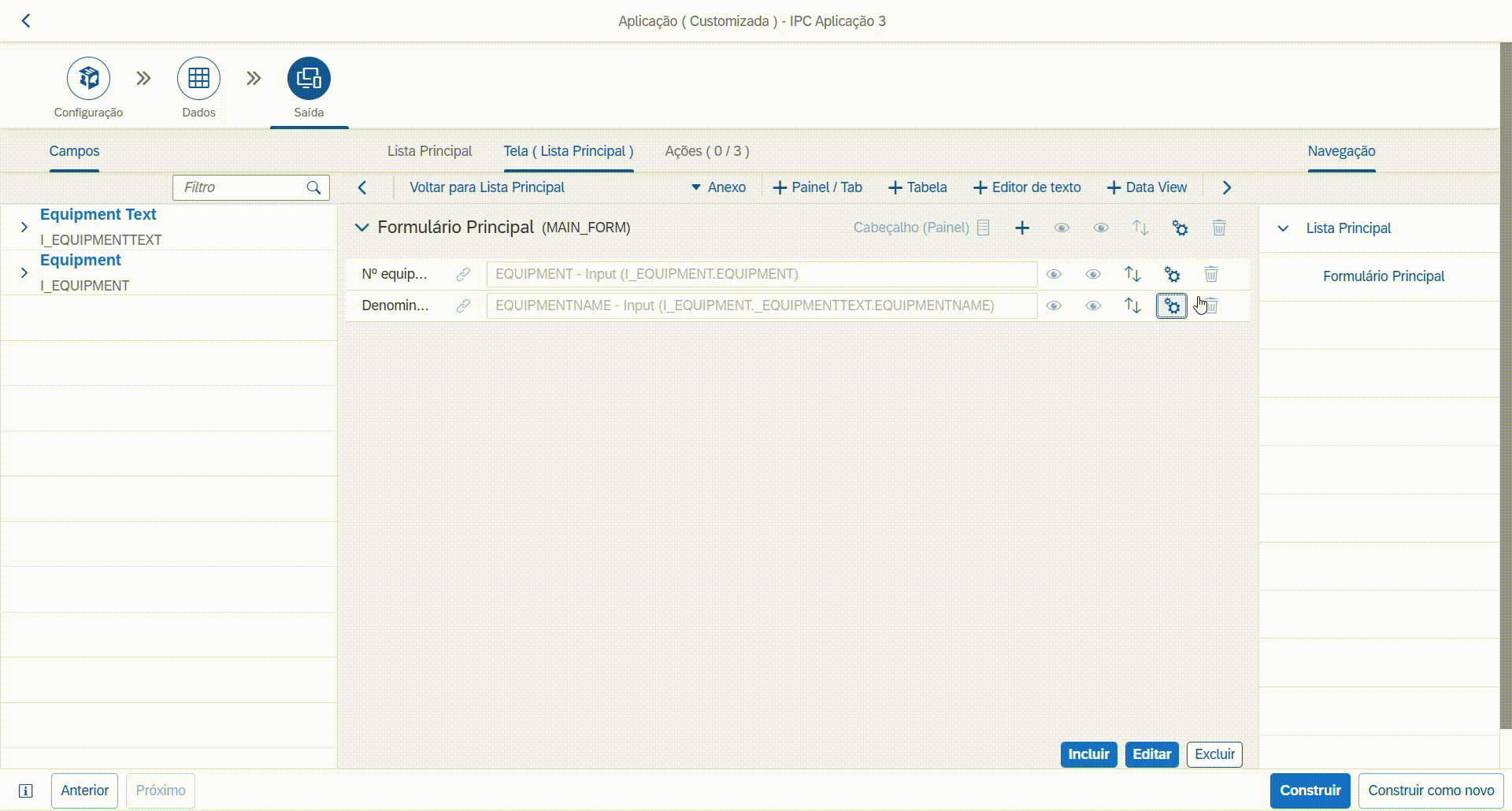Go to the Dados step icon

(198, 79)
